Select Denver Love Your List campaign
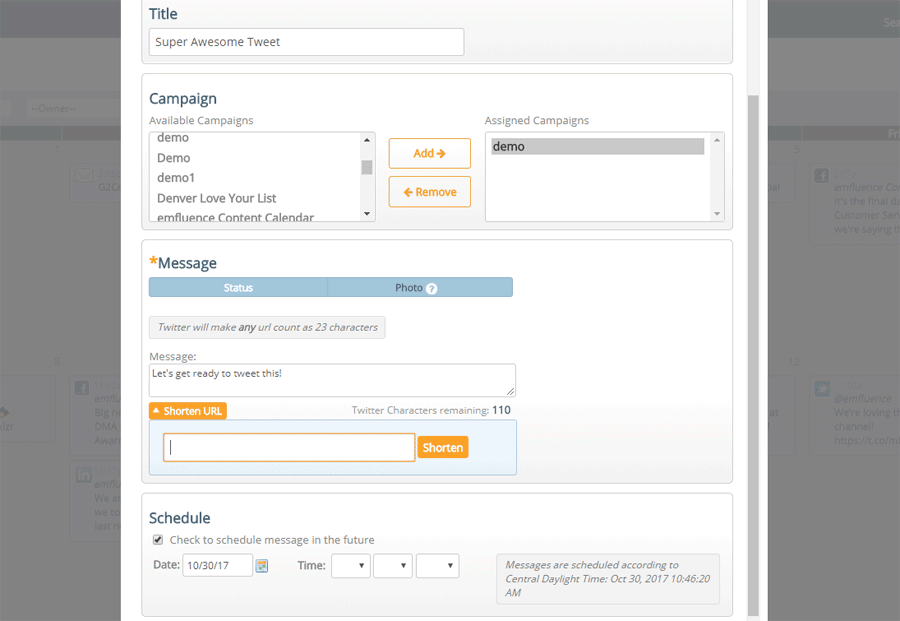This screenshot has height=621, width=900. [217, 198]
